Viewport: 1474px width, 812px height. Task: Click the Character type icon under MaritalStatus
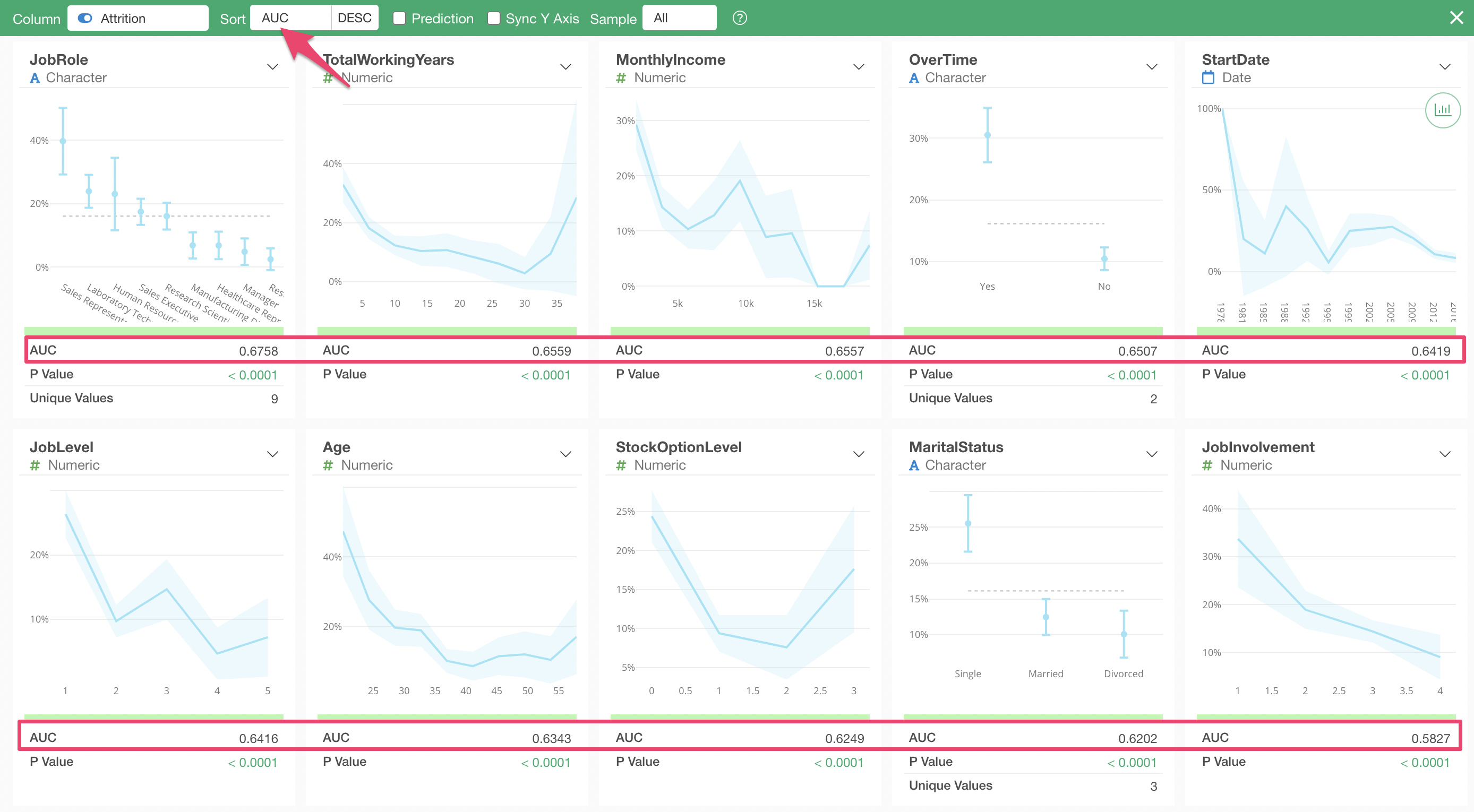click(914, 465)
